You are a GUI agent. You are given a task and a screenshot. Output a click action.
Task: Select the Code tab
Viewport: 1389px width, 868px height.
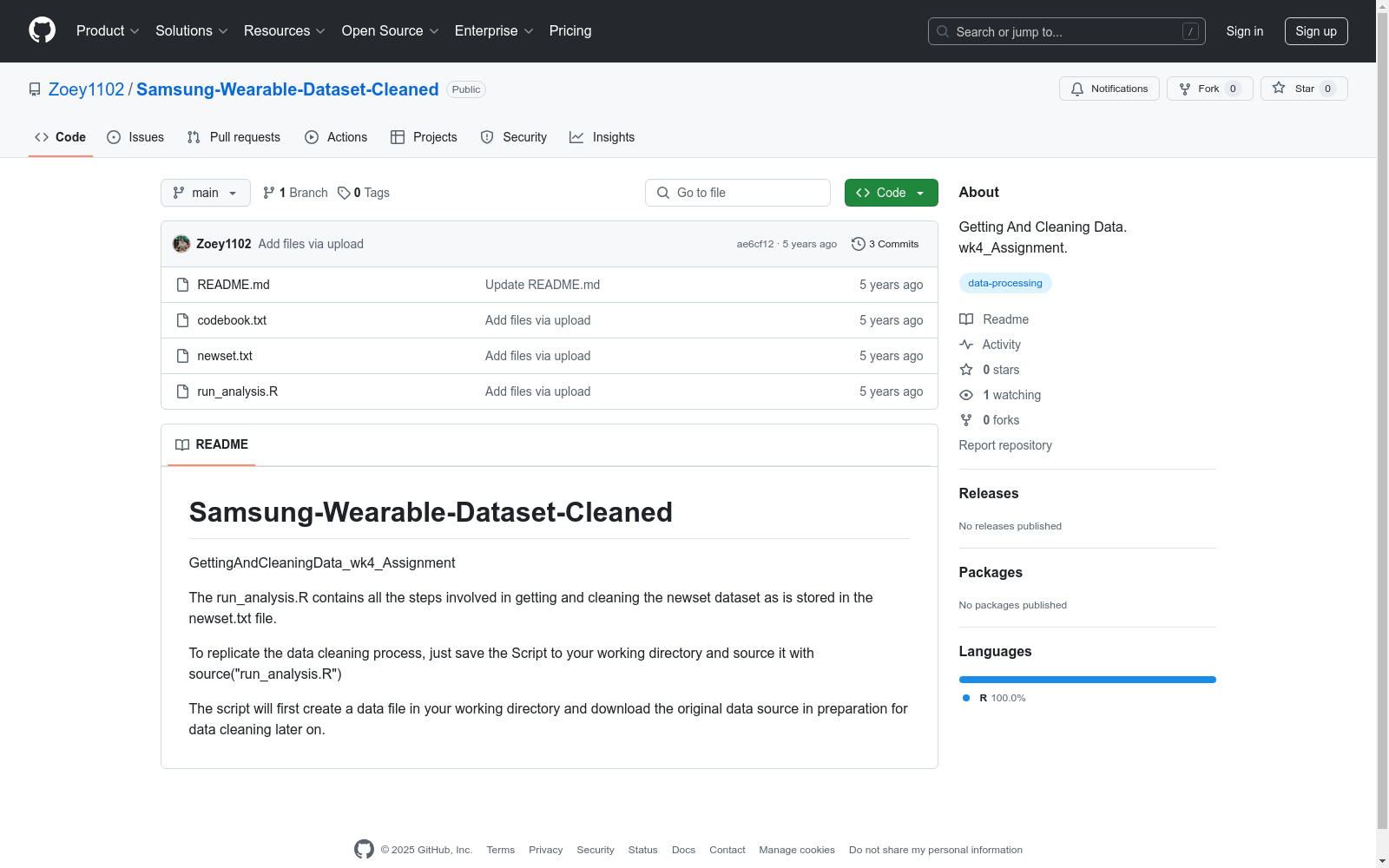(x=61, y=137)
